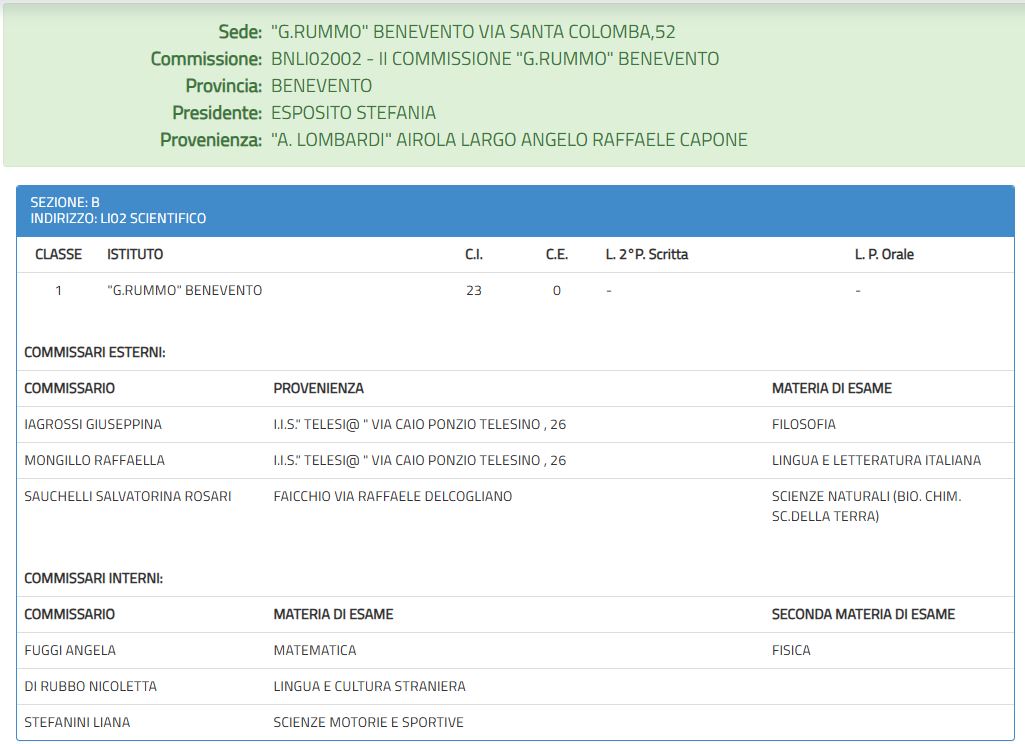
Task: Select commissario SAUCHELLI SALVATORINA ROSARI
Action: pyautogui.click(x=127, y=496)
